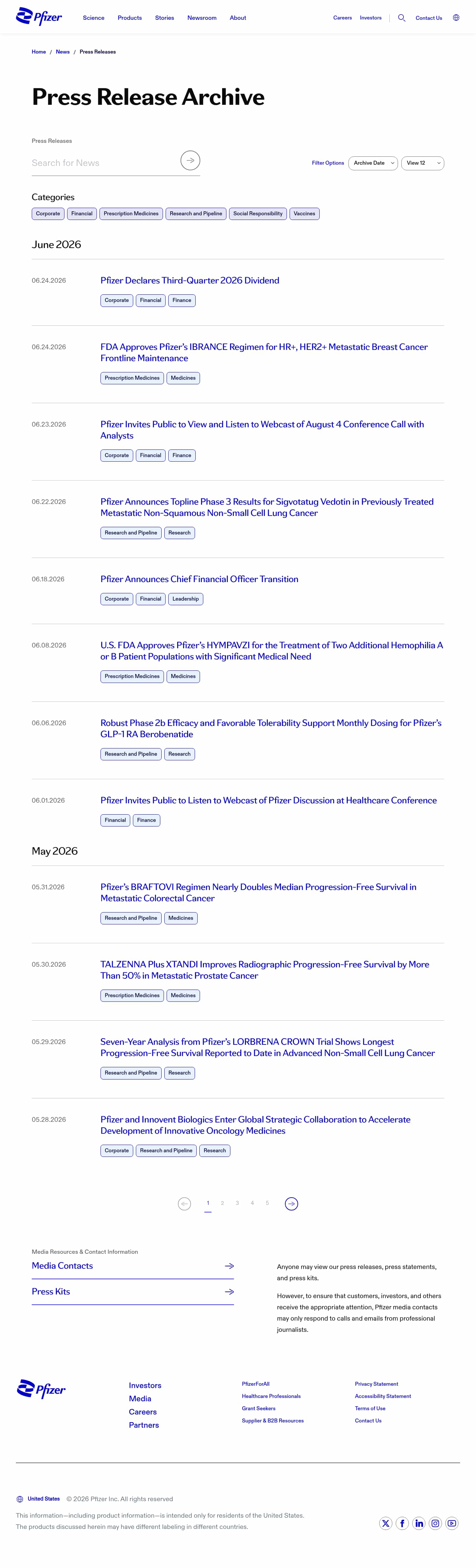This screenshot has height=1568, width=476.
Task: Open Pfizer's LinkedIn icon in footer
Action: point(419,1523)
